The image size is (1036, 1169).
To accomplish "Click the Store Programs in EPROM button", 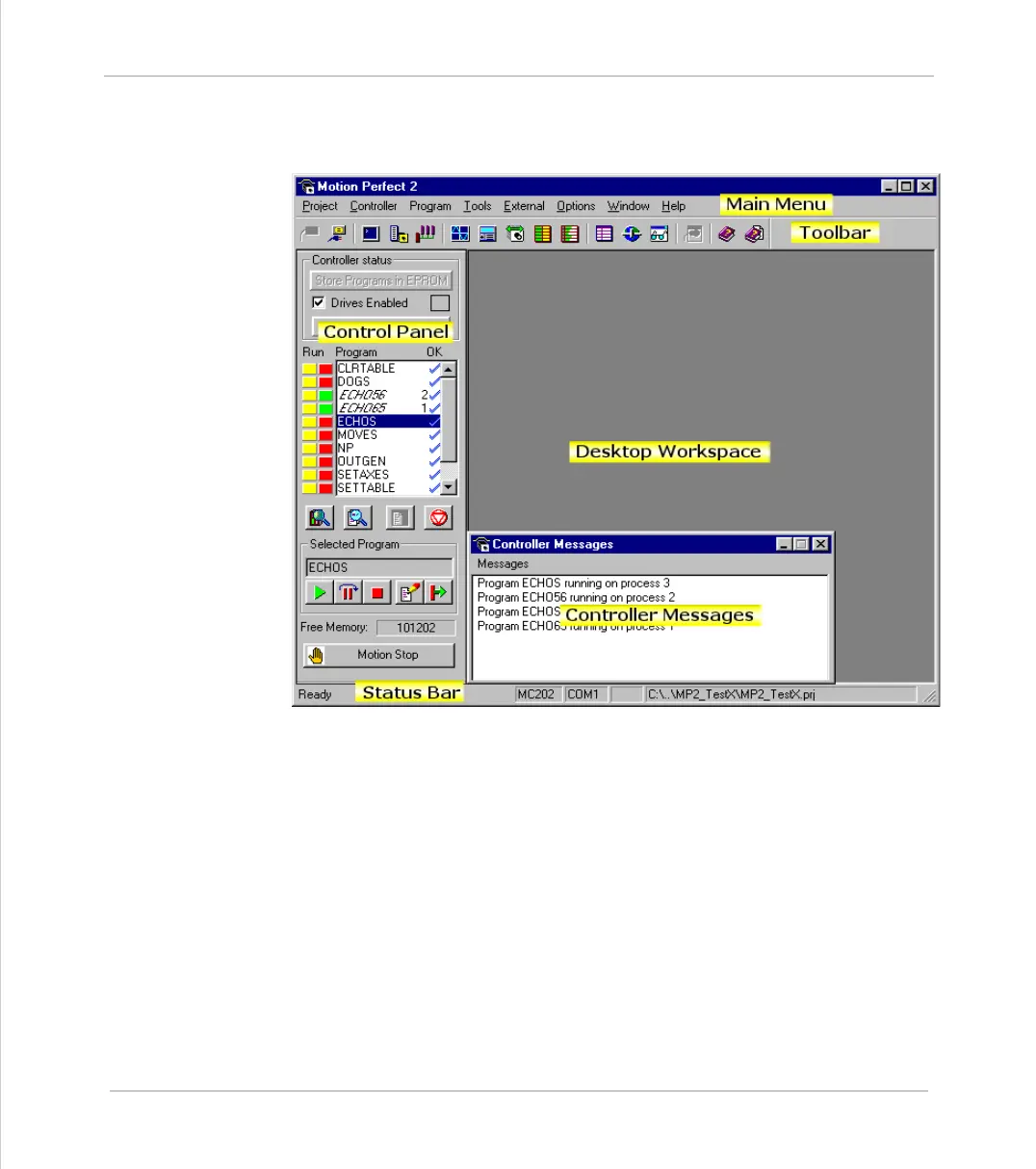I will (x=381, y=280).
